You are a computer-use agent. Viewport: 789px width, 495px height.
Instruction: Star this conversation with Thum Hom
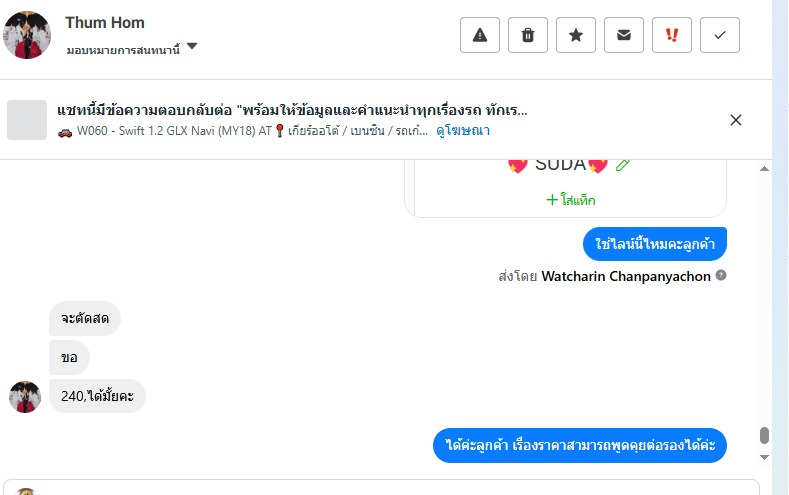(x=576, y=35)
